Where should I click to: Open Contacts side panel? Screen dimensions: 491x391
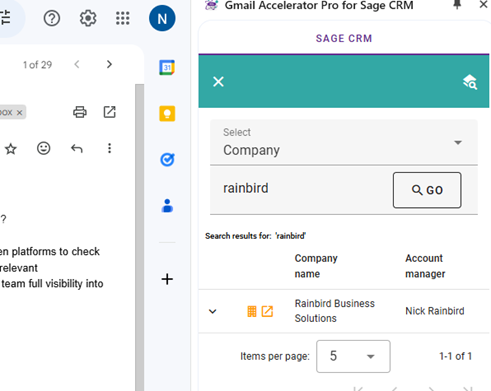coord(167,206)
